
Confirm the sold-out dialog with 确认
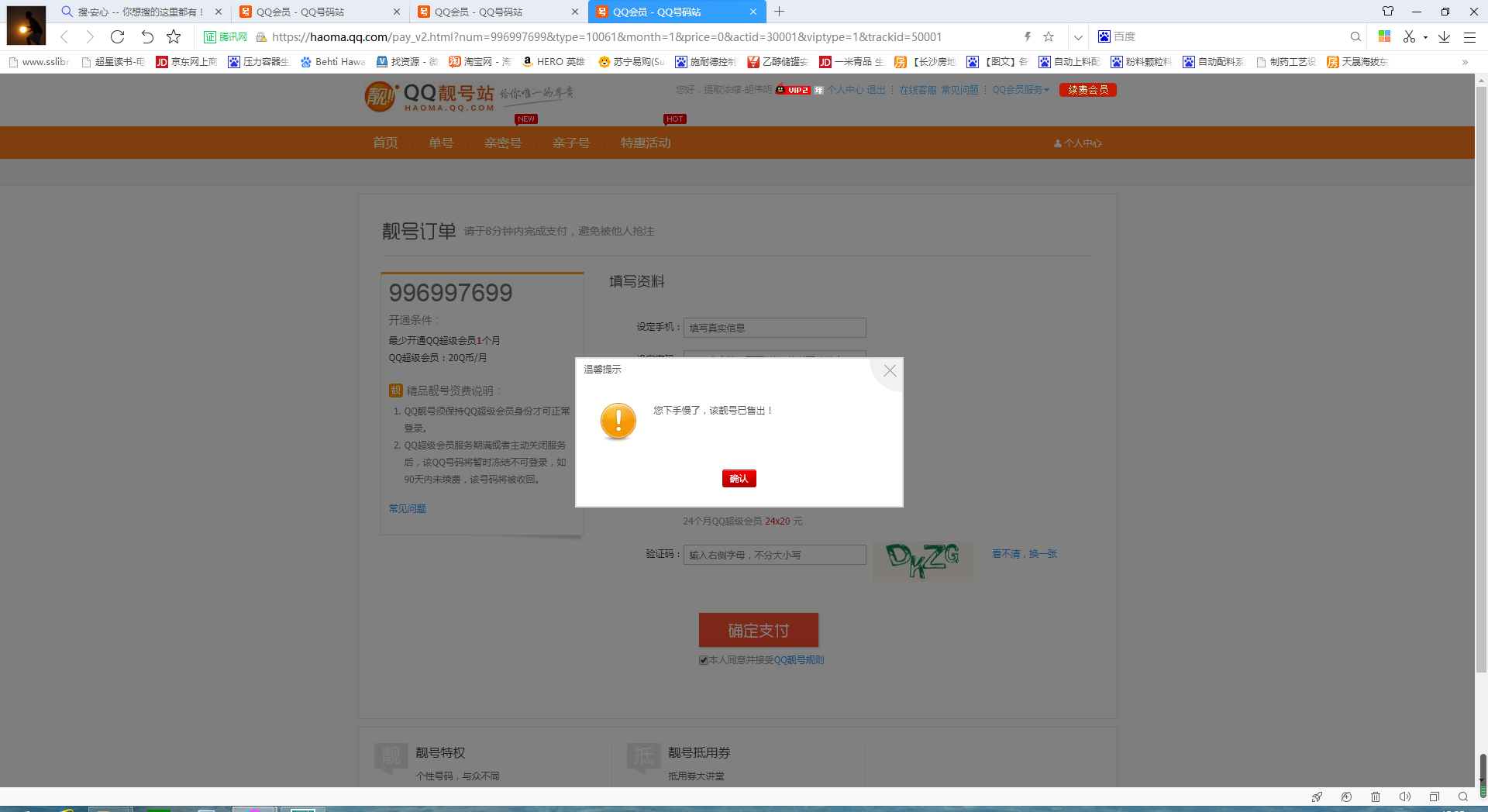[x=739, y=479]
